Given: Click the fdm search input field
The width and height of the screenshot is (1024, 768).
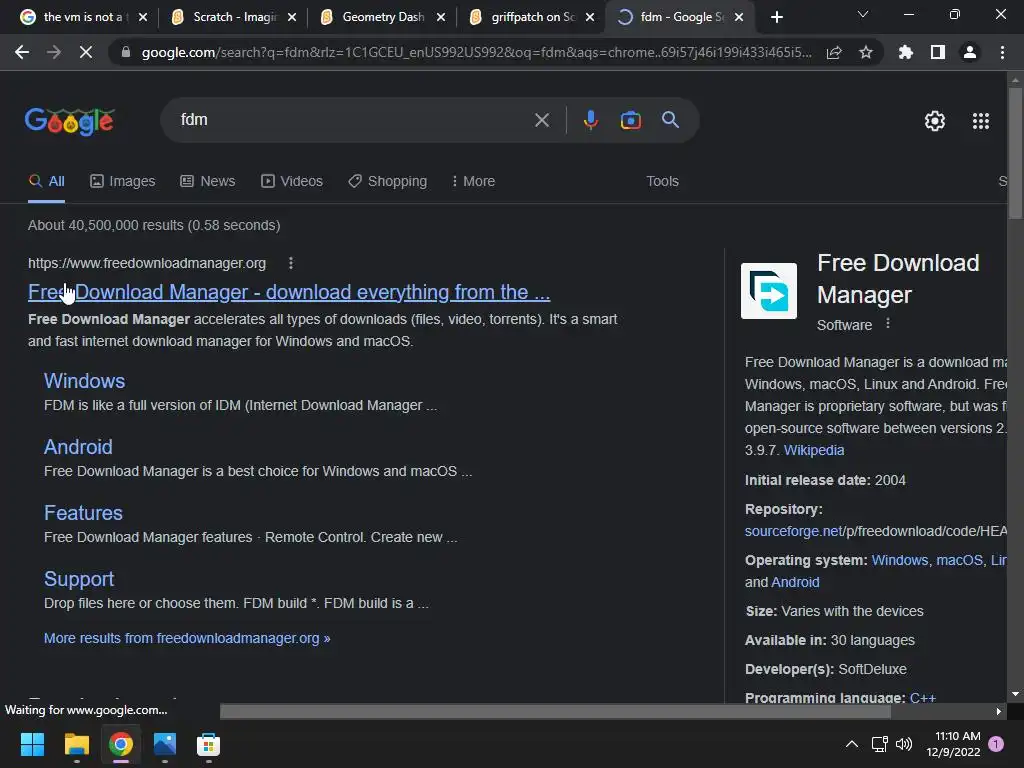Looking at the screenshot, I should [353, 120].
